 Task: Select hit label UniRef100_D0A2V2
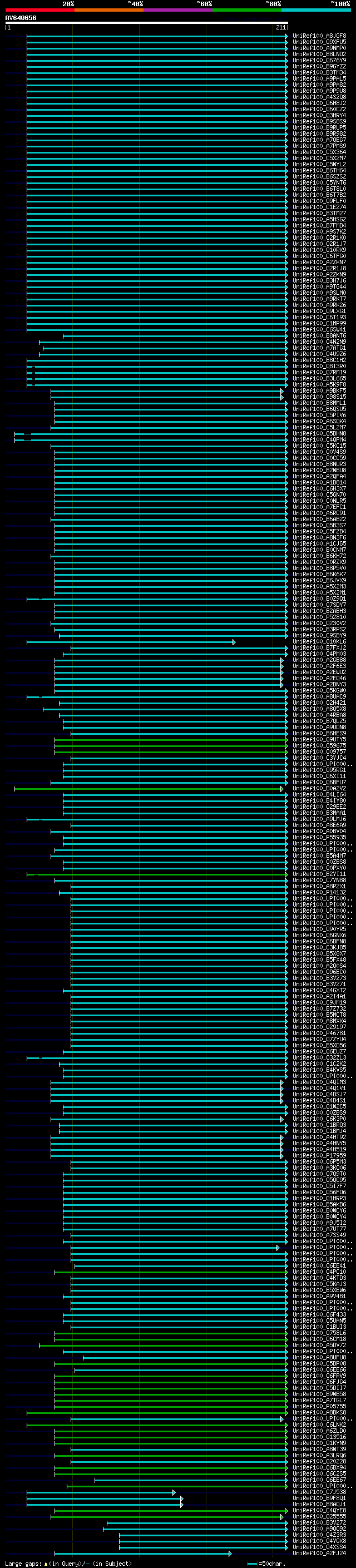coord(319,789)
